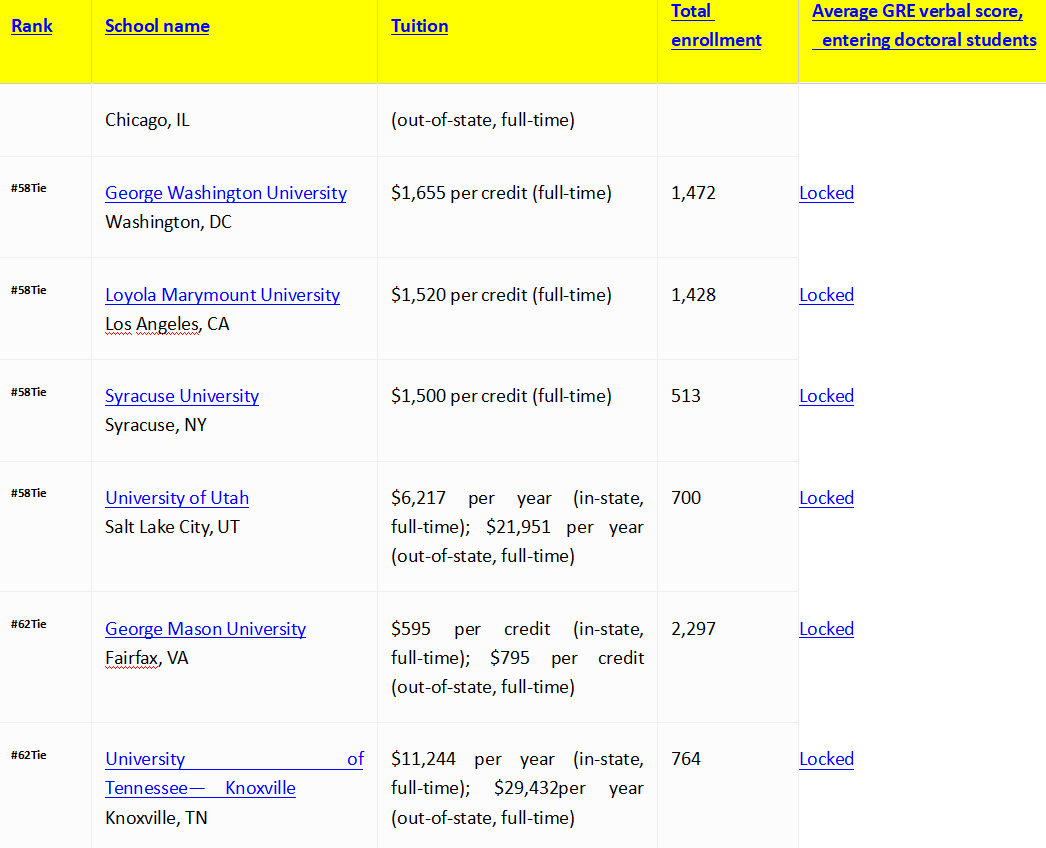Open the School name header link
The image size is (1046, 848).
click(x=157, y=26)
